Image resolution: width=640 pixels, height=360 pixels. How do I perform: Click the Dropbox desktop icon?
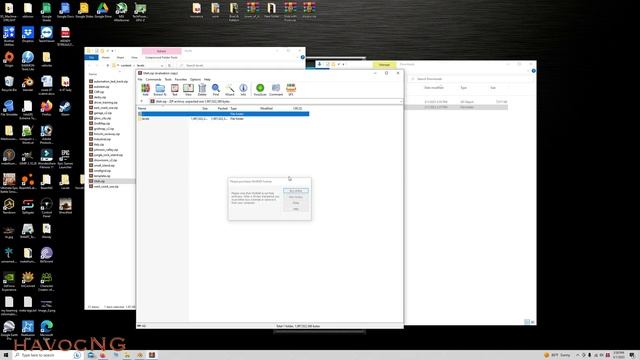(28, 35)
